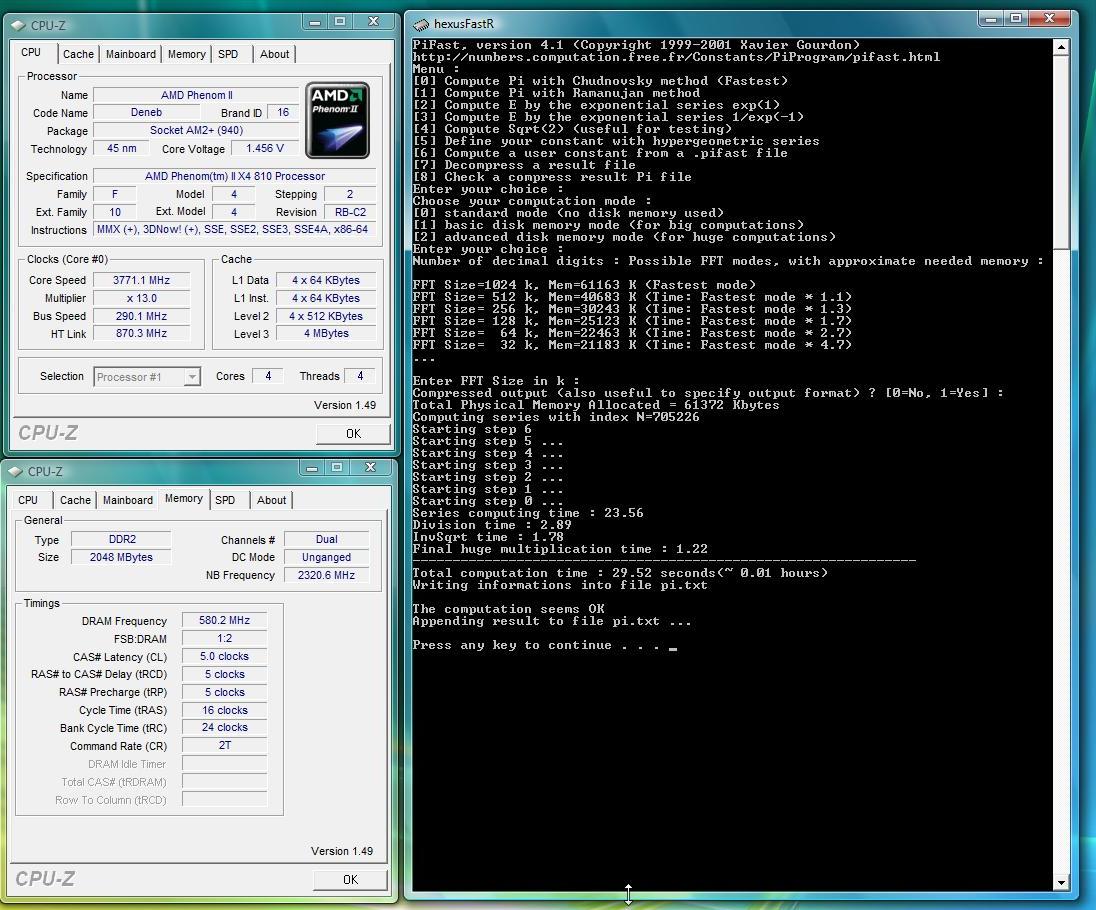This screenshot has width=1096, height=910.
Task: Click the bottom CPU-Z title bar icon
Action: 15,472
